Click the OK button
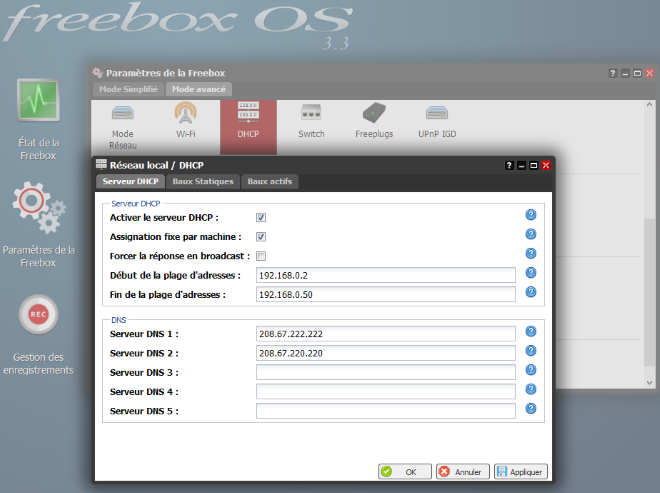Screen dimensions: 660x493 404,472
